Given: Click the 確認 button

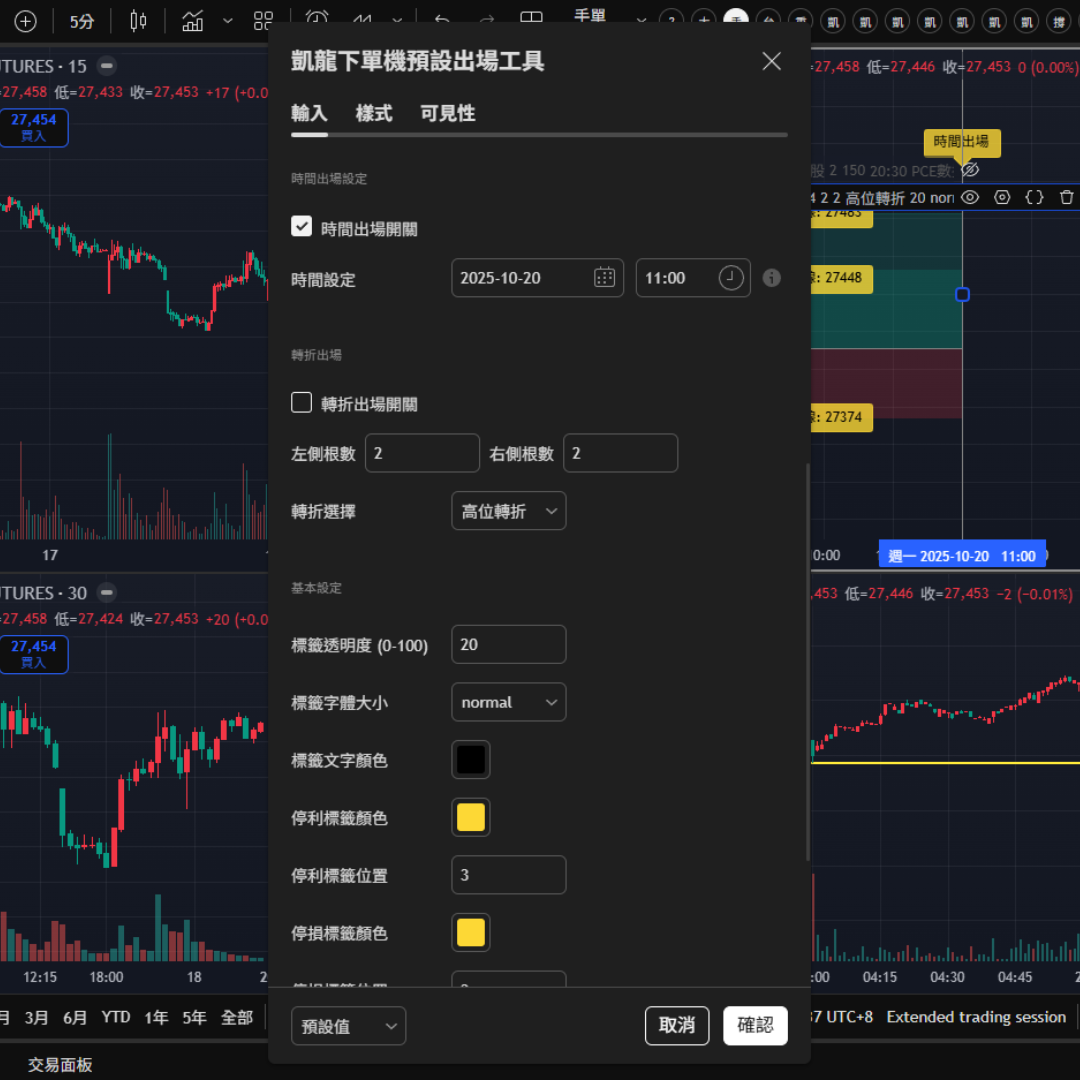Looking at the screenshot, I should click(x=755, y=1026).
